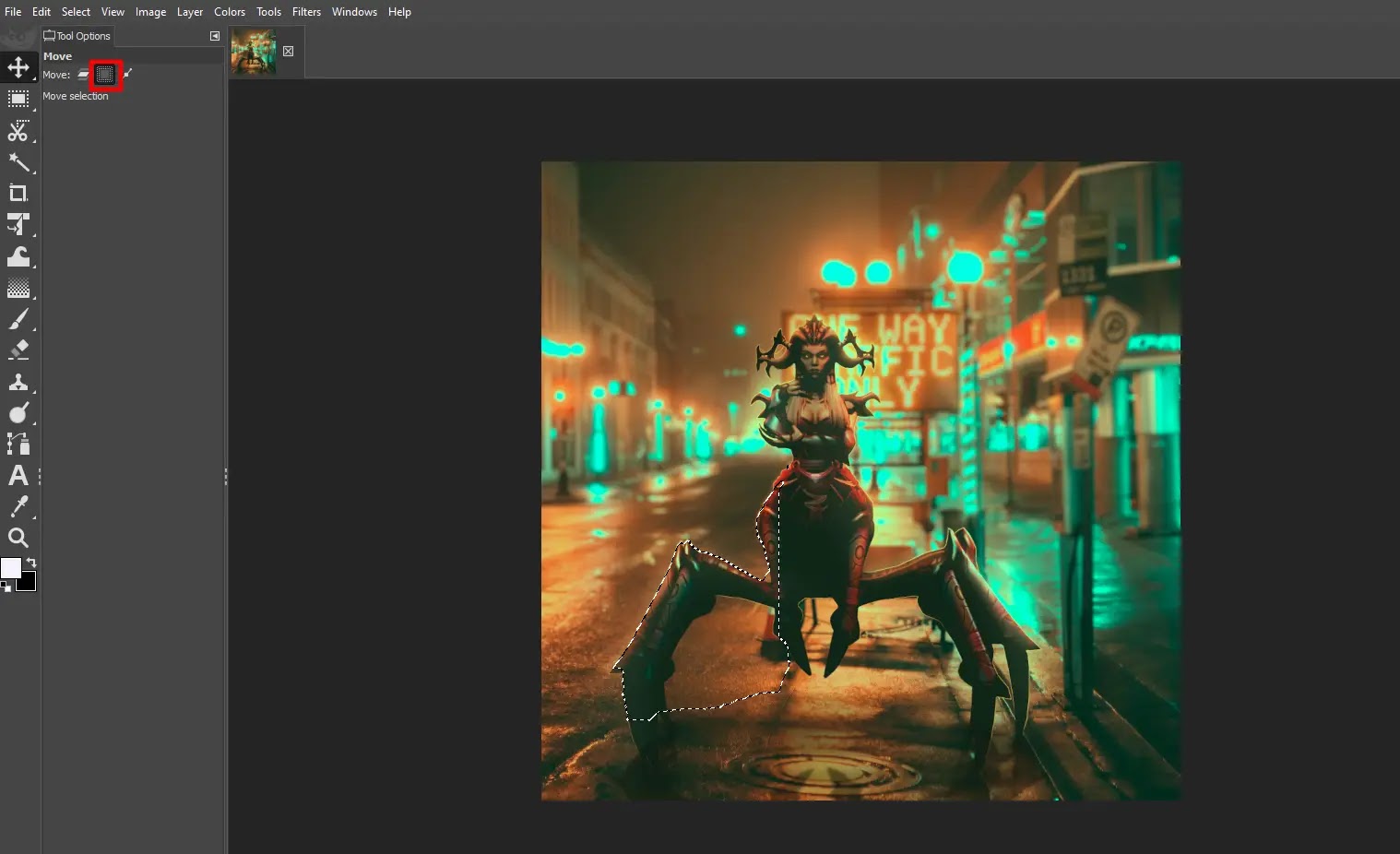The height and width of the screenshot is (854, 1400).
Task: Choose the Crop tool
Action: (18, 193)
